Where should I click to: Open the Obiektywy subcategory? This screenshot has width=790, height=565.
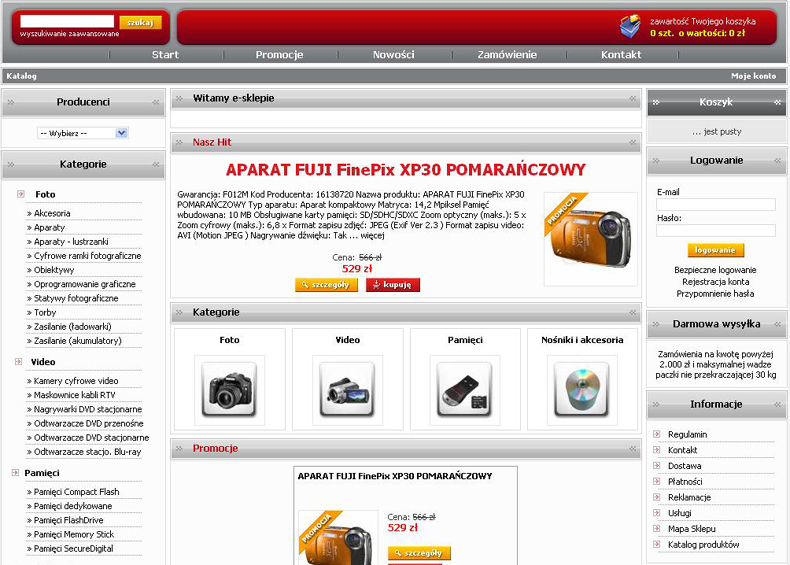coord(54,270)
